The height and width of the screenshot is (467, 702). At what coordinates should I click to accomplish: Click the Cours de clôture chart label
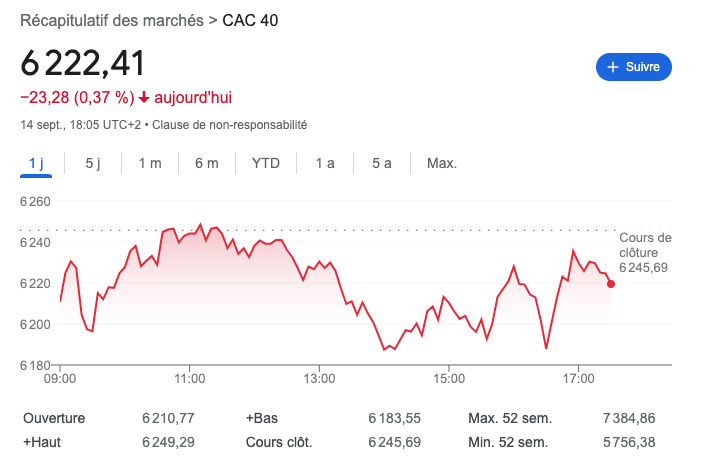(x=645, y=245)
